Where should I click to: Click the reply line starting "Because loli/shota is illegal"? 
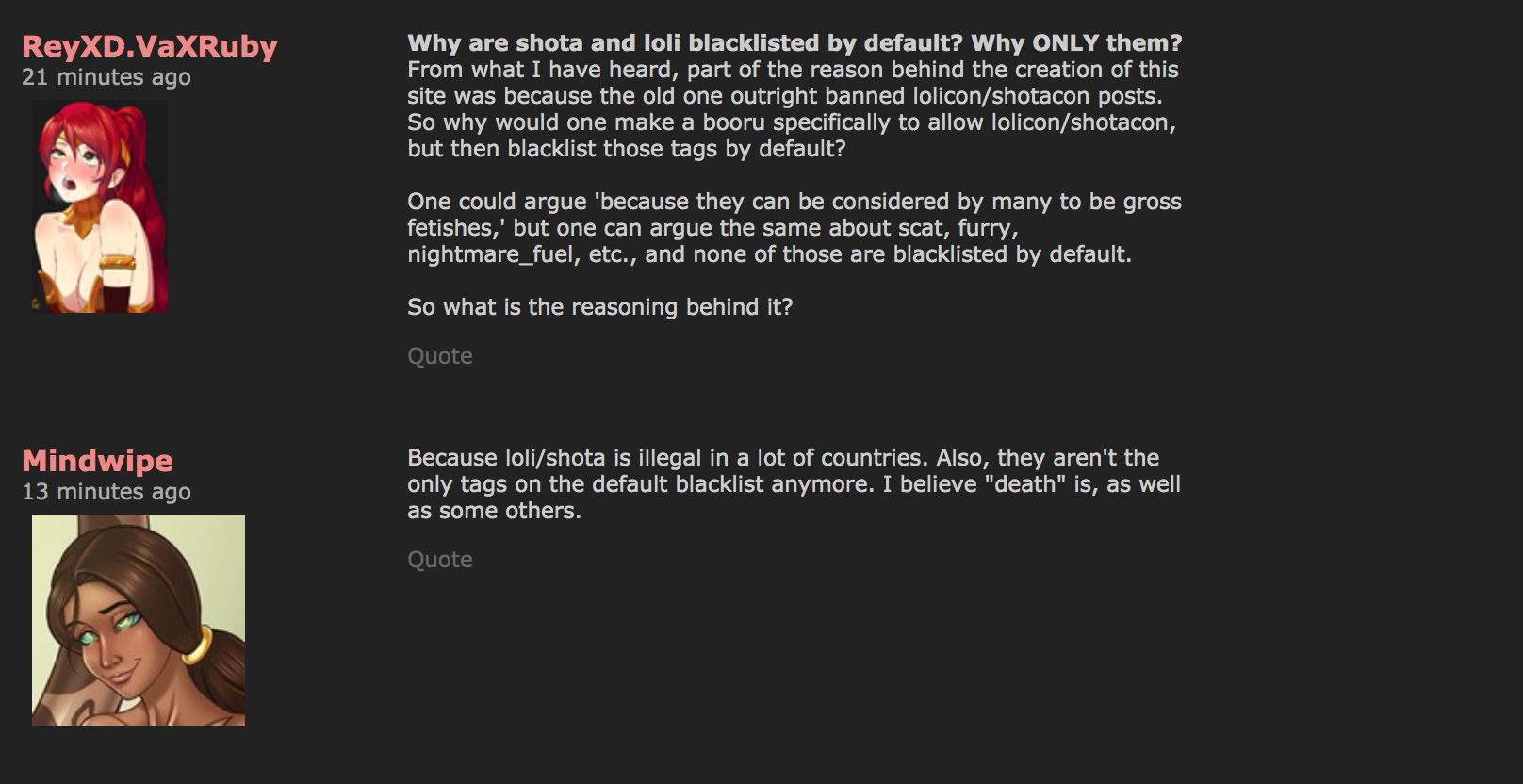(x=782, y=458)
